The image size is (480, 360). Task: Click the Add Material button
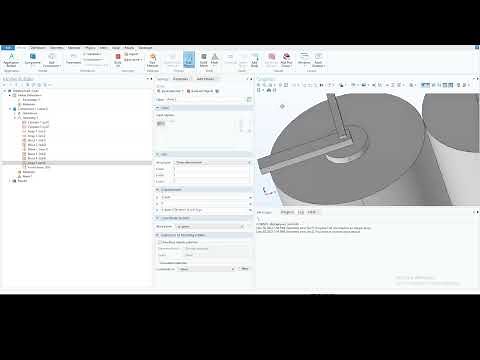tap(152, 60)
